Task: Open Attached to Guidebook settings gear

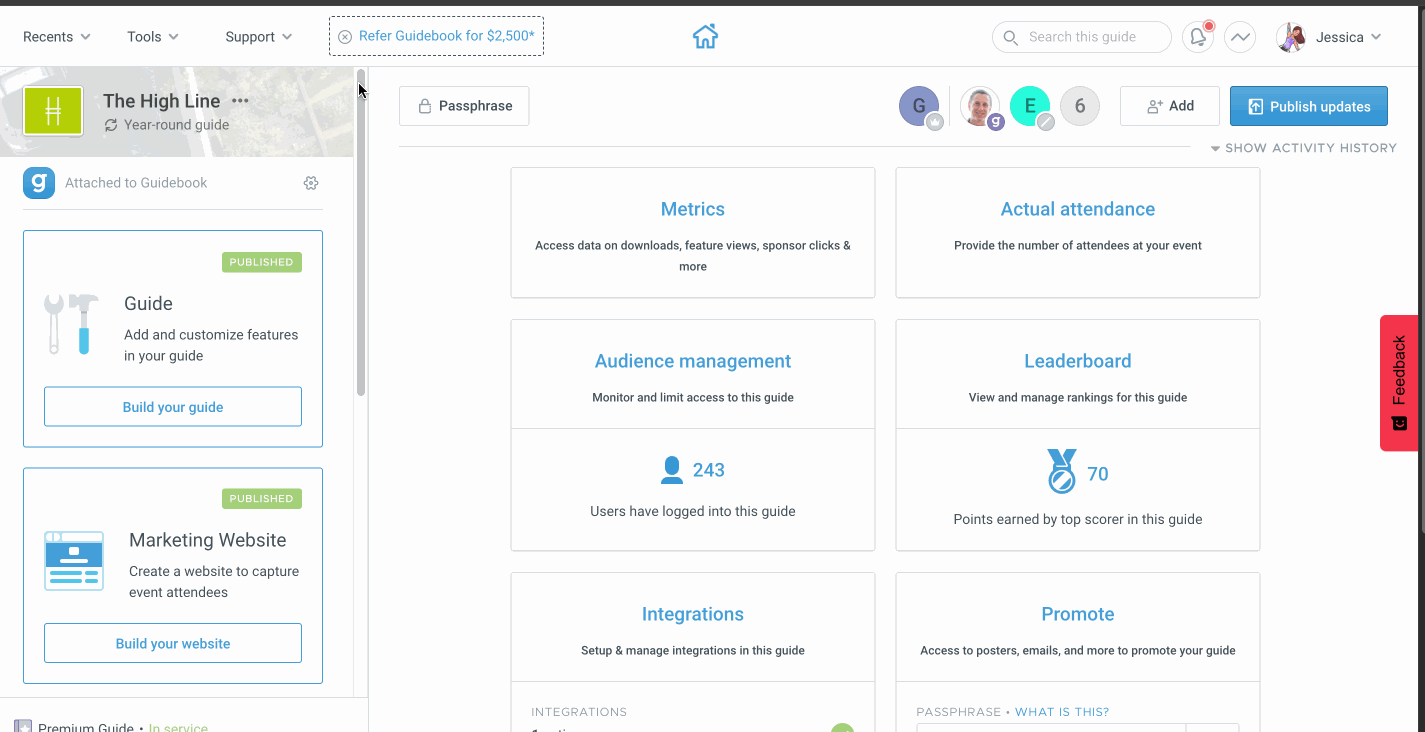Action: (x=311, y=183)
